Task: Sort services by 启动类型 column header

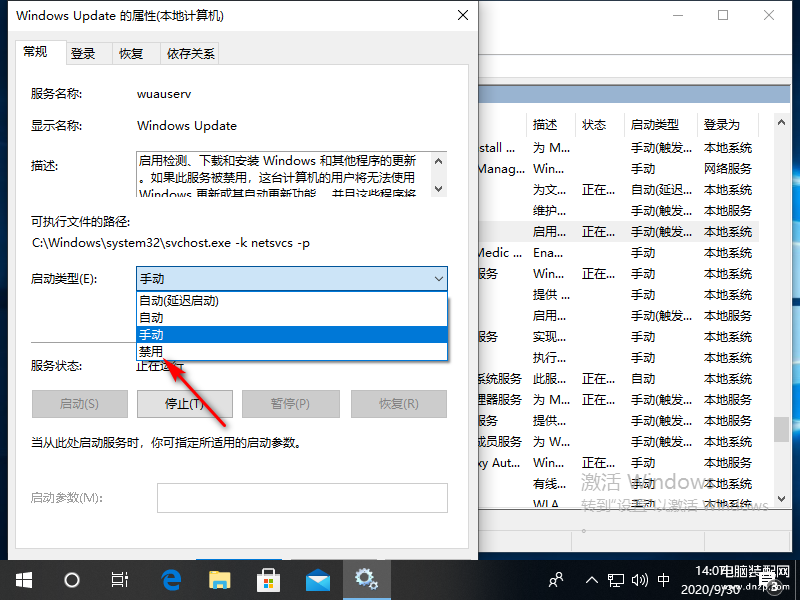Action: pyautogui.click(x=661, y=124)
